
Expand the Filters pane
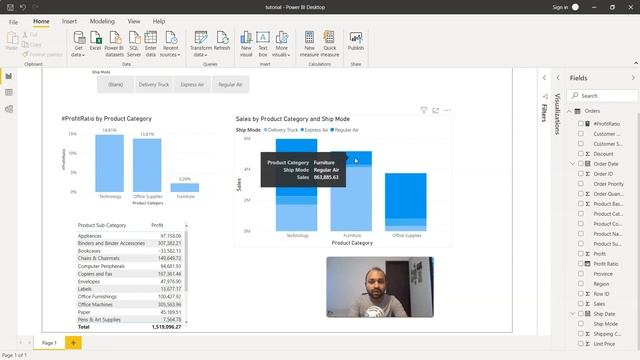click(x=544, y=78)
